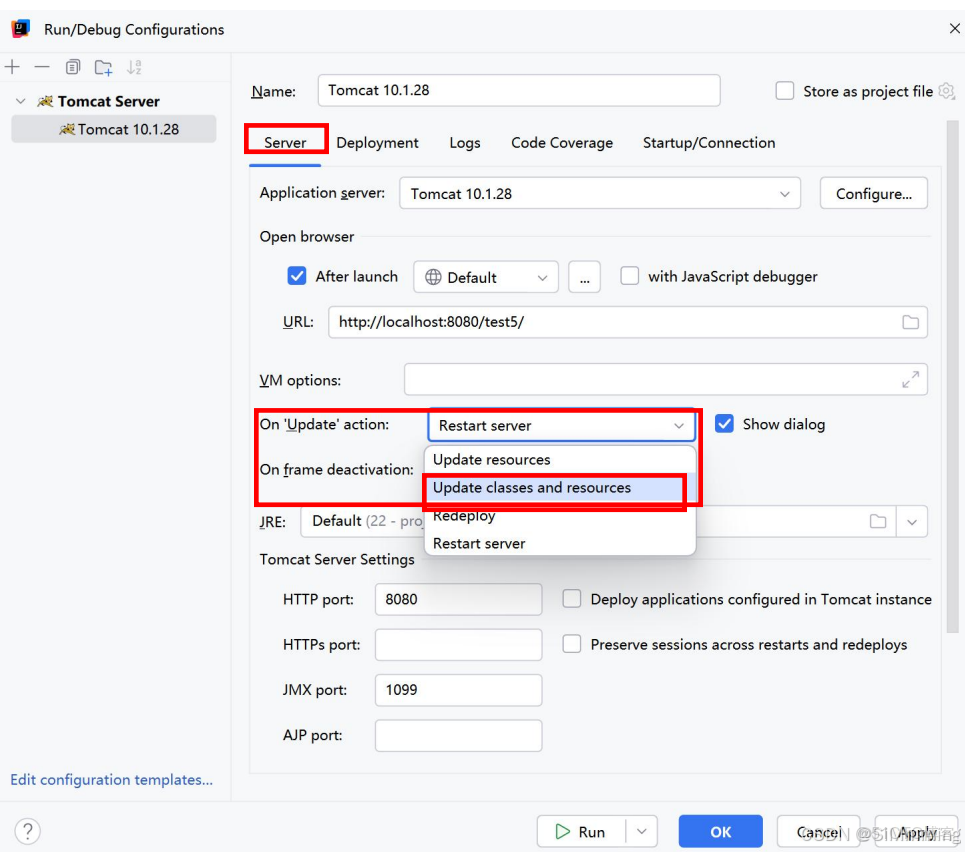Image resolution: width=965 pixels, height=852 pixels.
Task: Click the add new configuration plus icon
Action: [12, 67]
